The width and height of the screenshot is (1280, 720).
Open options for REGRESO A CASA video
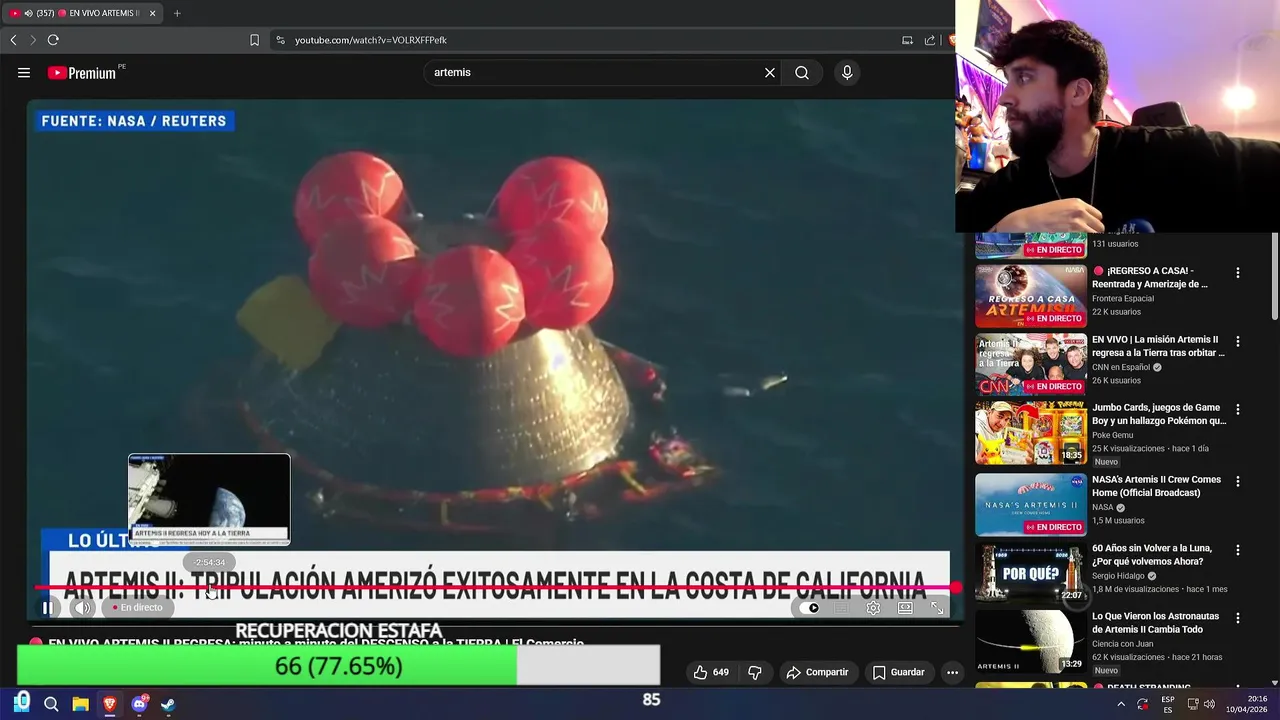coord(1237,273)
